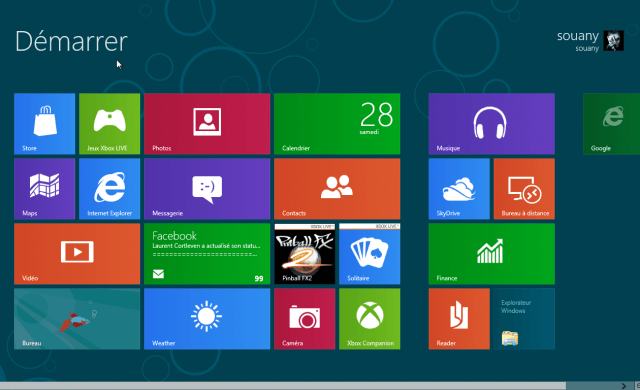Open the Weather tile
640x390 pixels.
point(207,319)
